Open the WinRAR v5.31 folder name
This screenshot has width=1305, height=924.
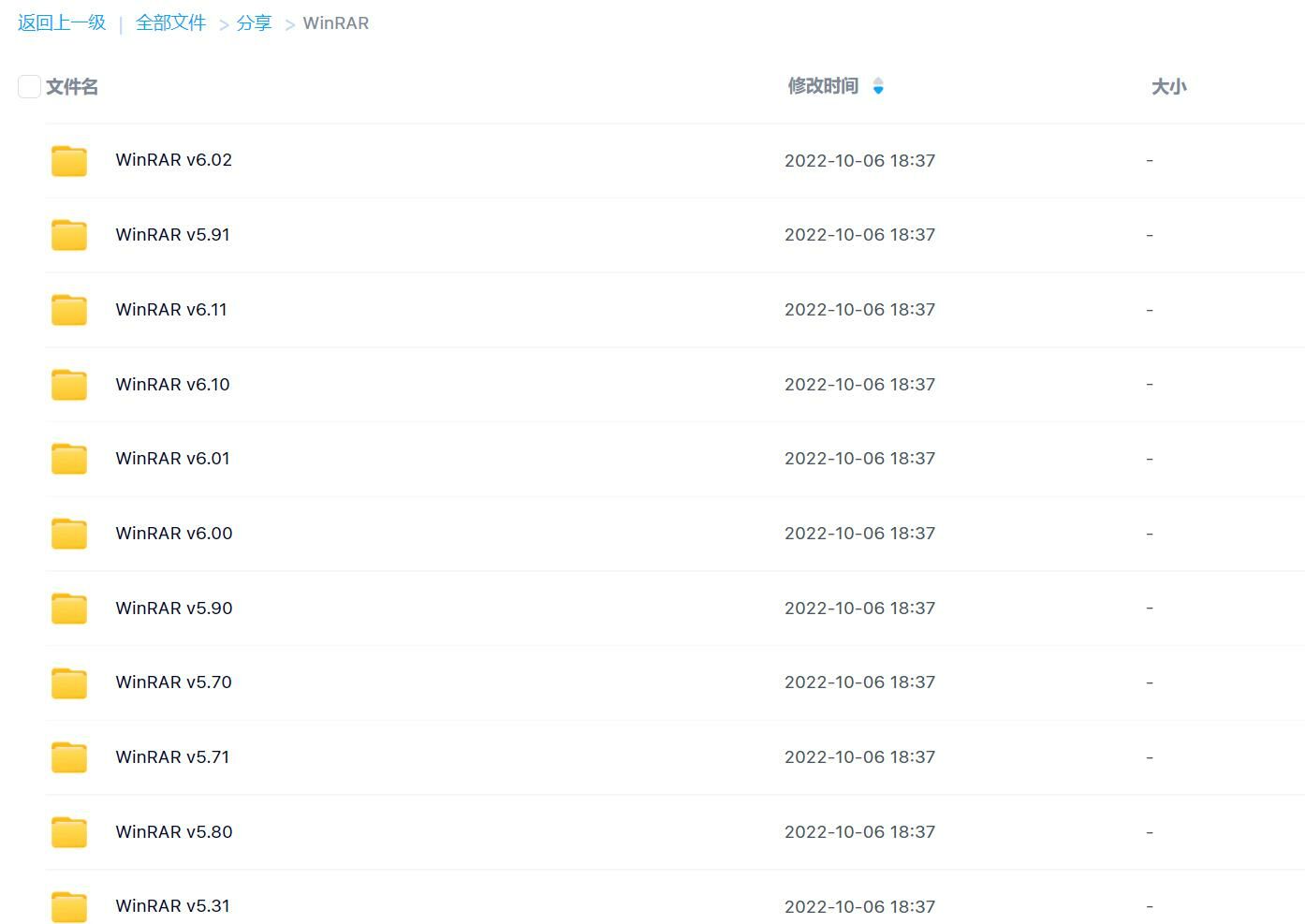coord(172,906)
